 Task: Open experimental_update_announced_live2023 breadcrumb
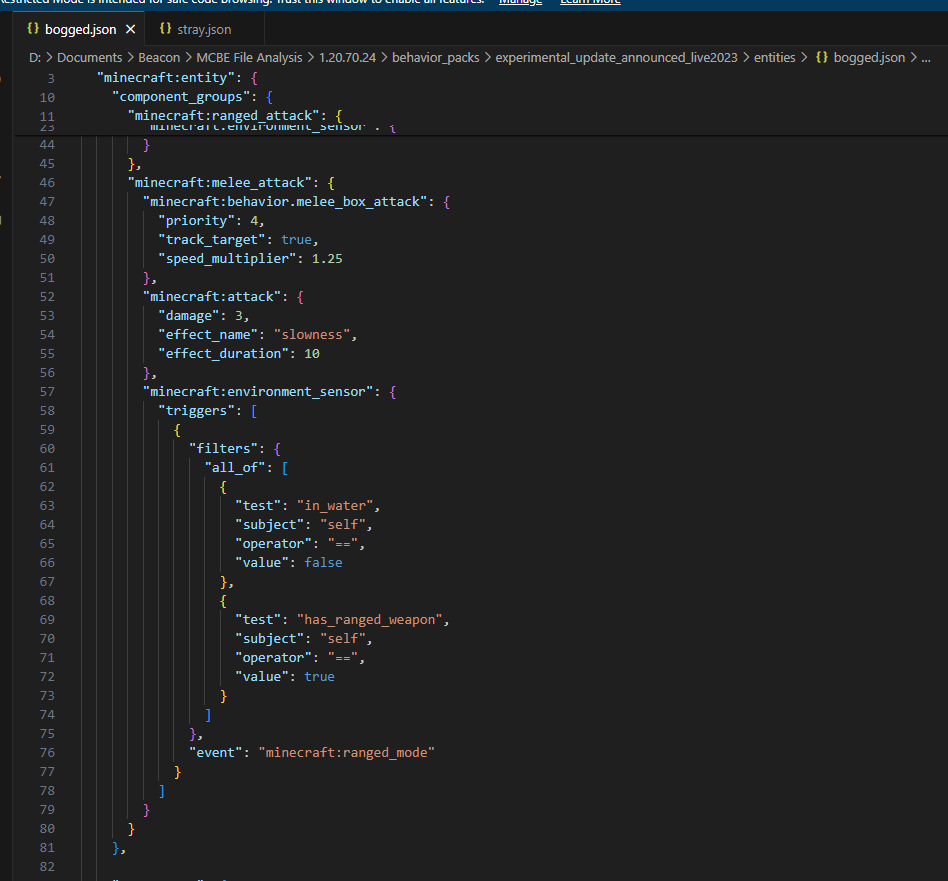[617, 58]
